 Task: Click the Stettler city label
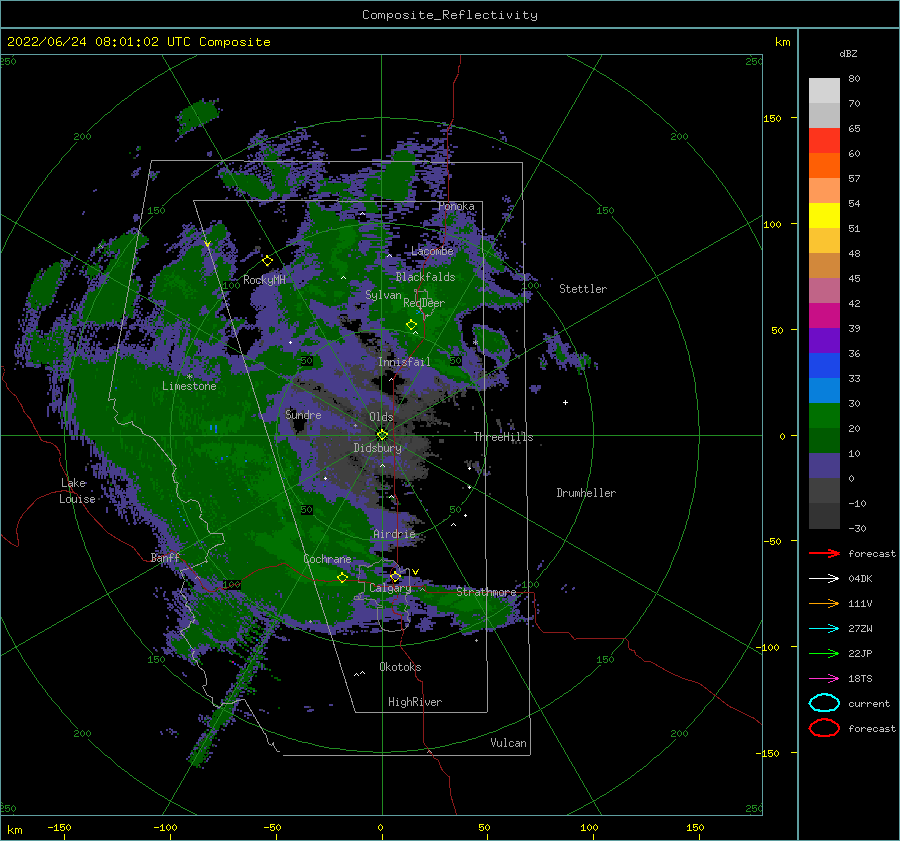583,289
